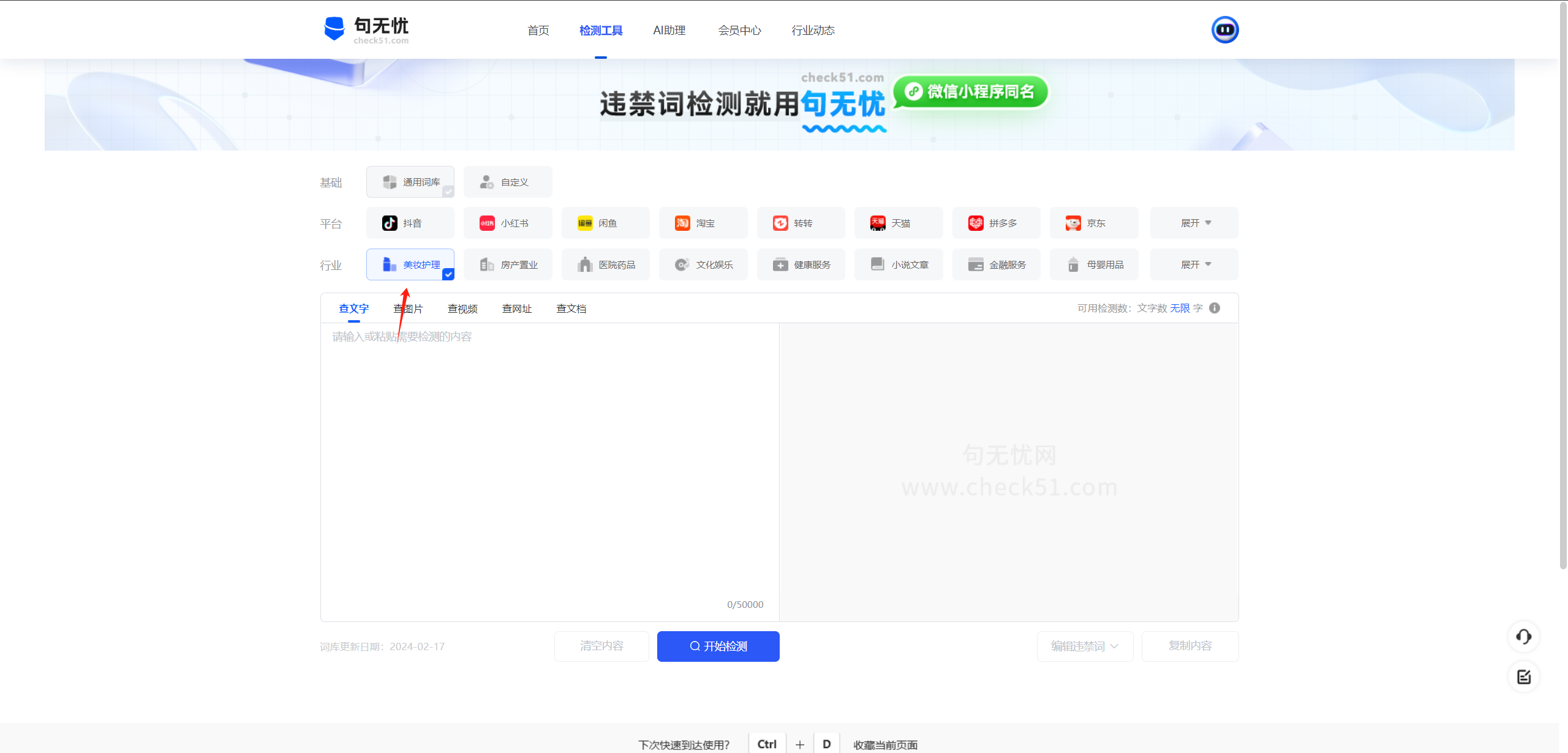Select 拼多多 platform label
This screenshot has width=1568, height=753.
pos(1003,223)
